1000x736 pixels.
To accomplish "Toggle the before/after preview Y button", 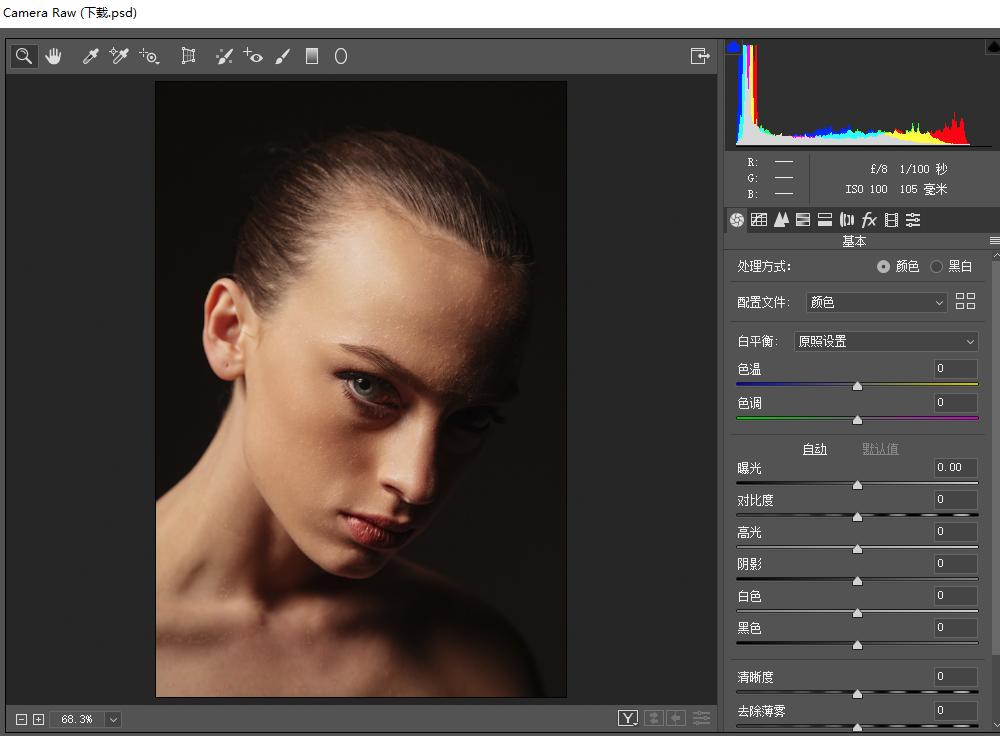I will click(x=627, y=718).
